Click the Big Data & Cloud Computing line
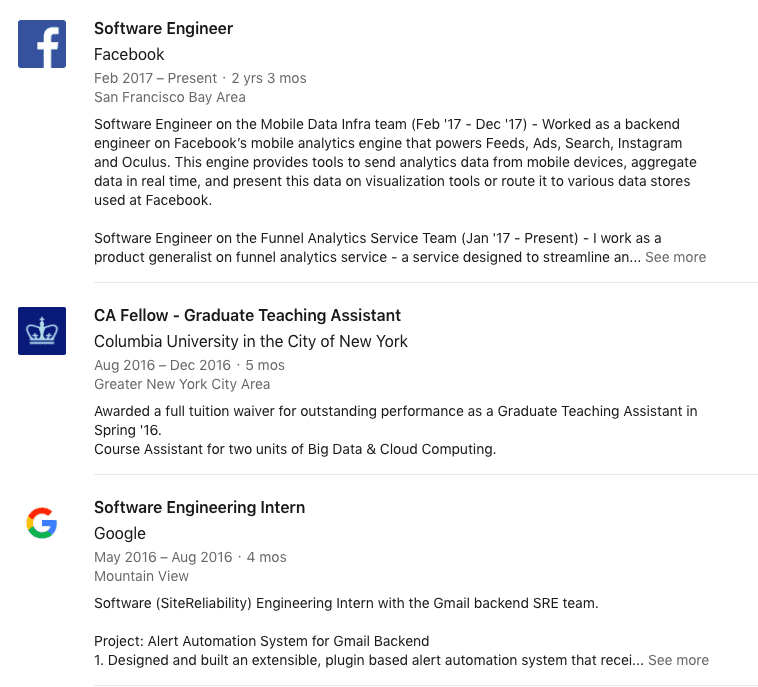The width and height of the screenshot is (758, 687). point(295,450)
